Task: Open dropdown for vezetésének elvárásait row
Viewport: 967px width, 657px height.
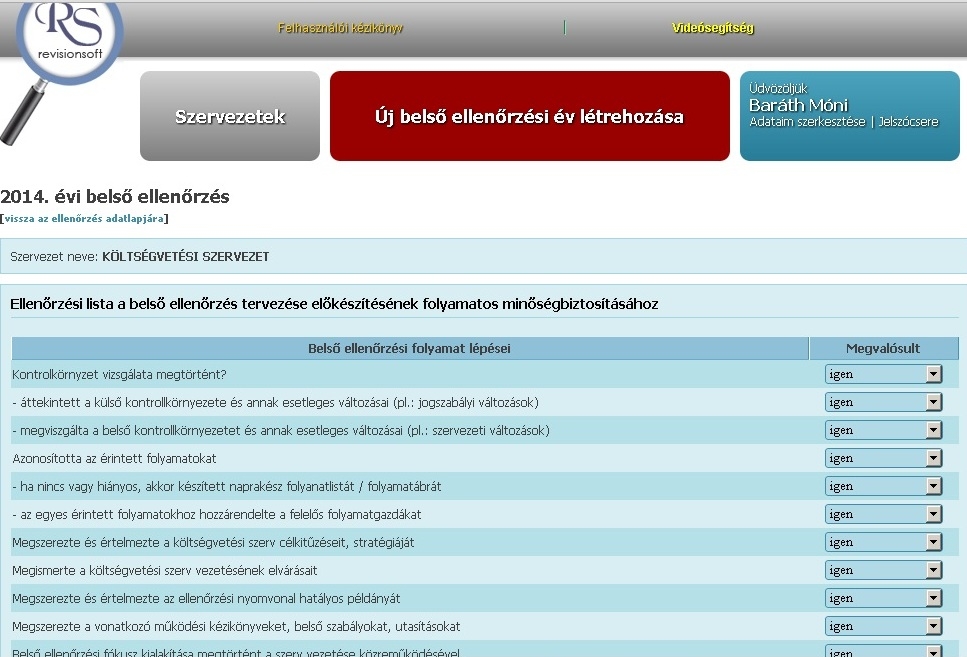Action: (x=883, y=570)
